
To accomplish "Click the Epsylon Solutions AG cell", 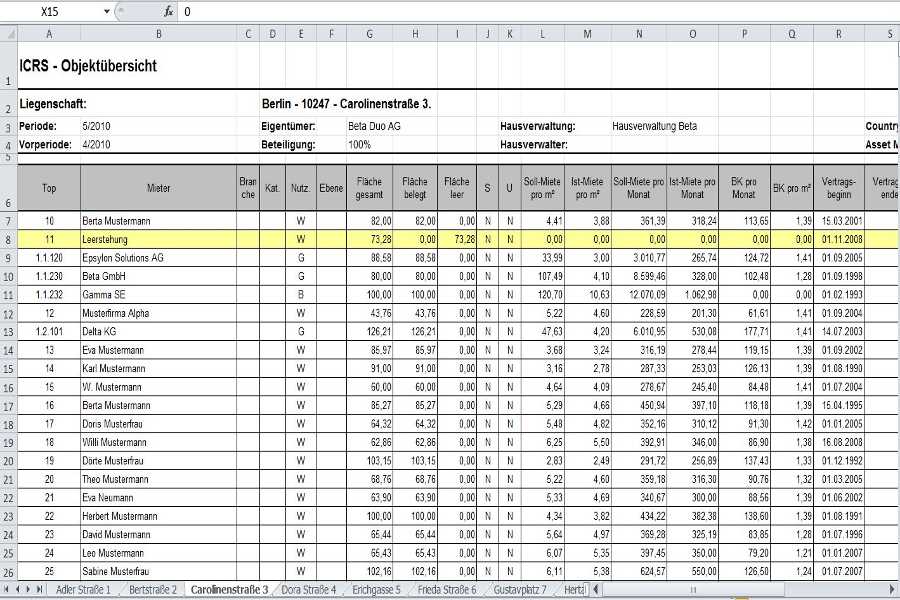I will click(x=158, y=258).
